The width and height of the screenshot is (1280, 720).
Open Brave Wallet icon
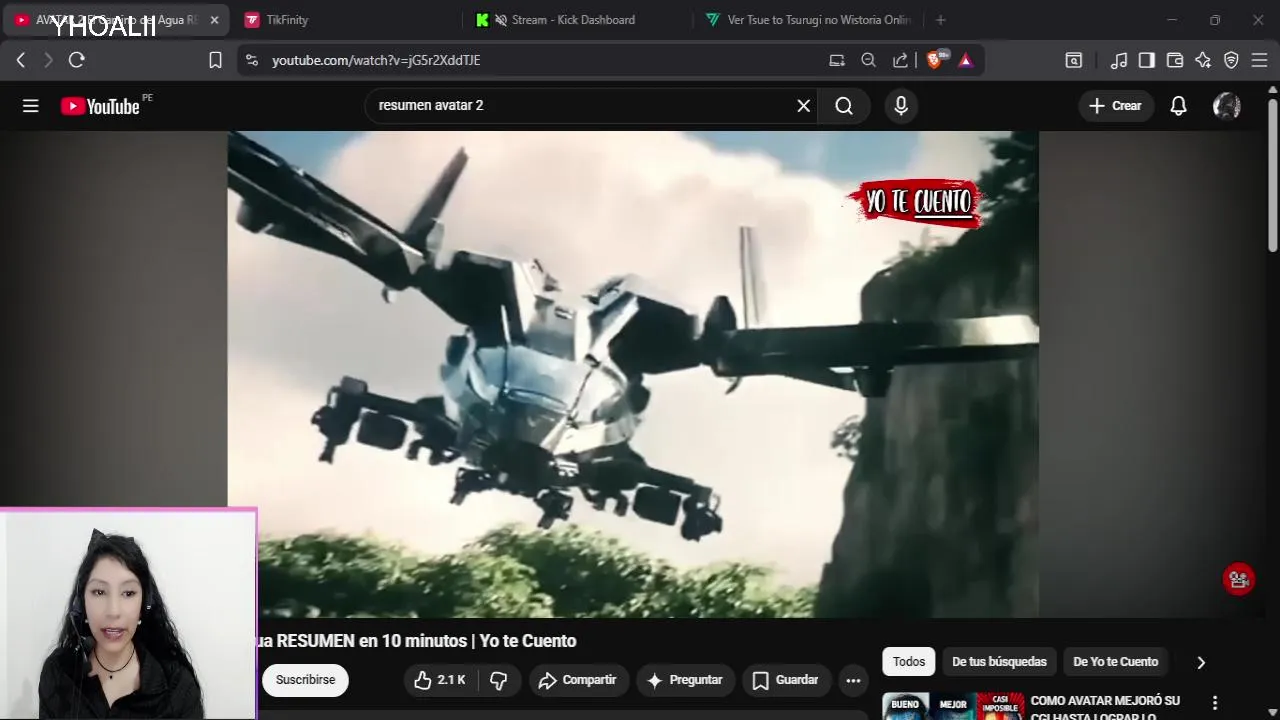[1175, 60]
